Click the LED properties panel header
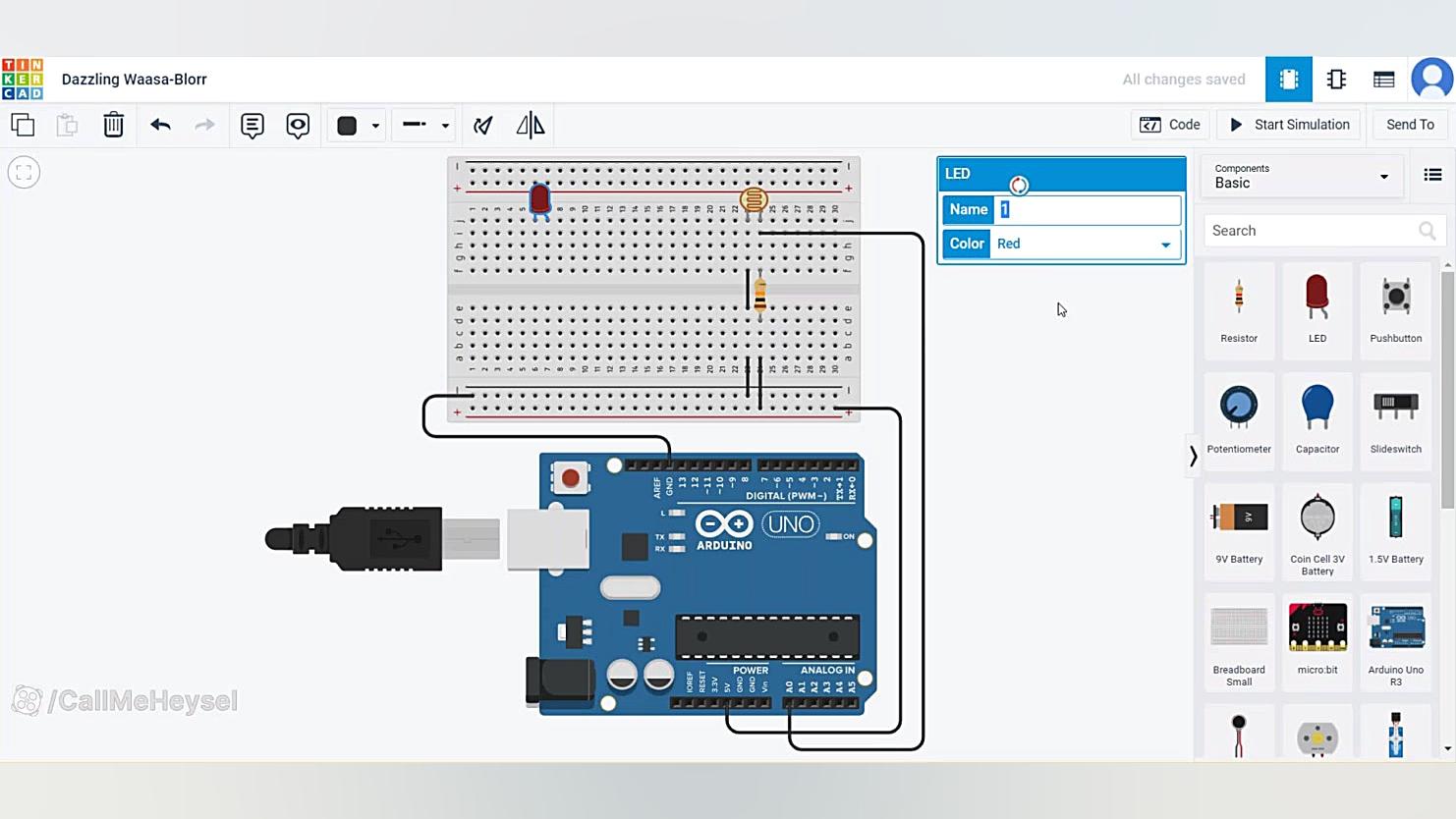 pyautogui.click(x=1061, y=174)
